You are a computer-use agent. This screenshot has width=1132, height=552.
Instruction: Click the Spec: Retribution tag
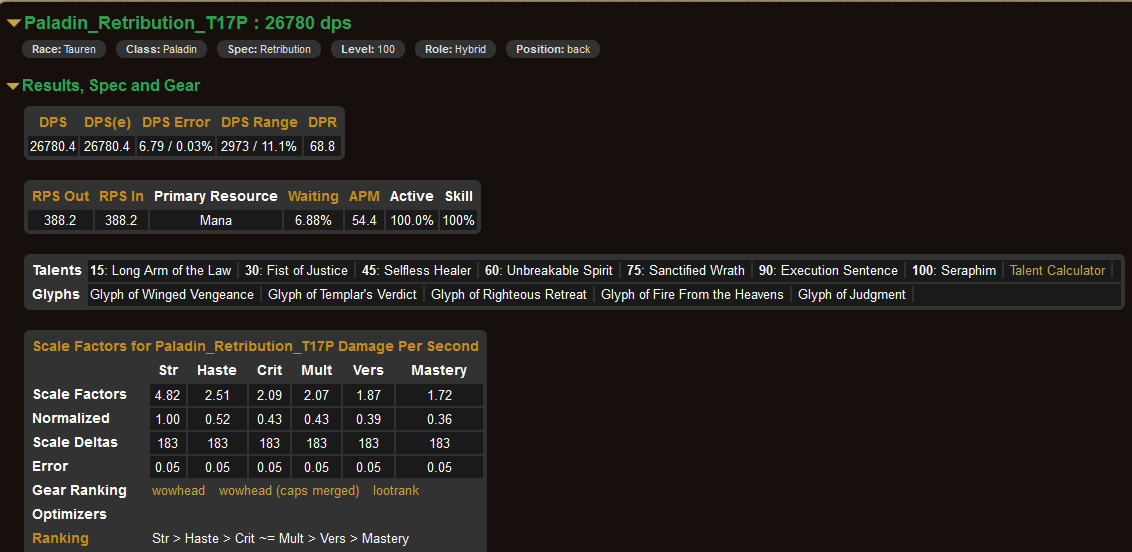coord(269,49)
